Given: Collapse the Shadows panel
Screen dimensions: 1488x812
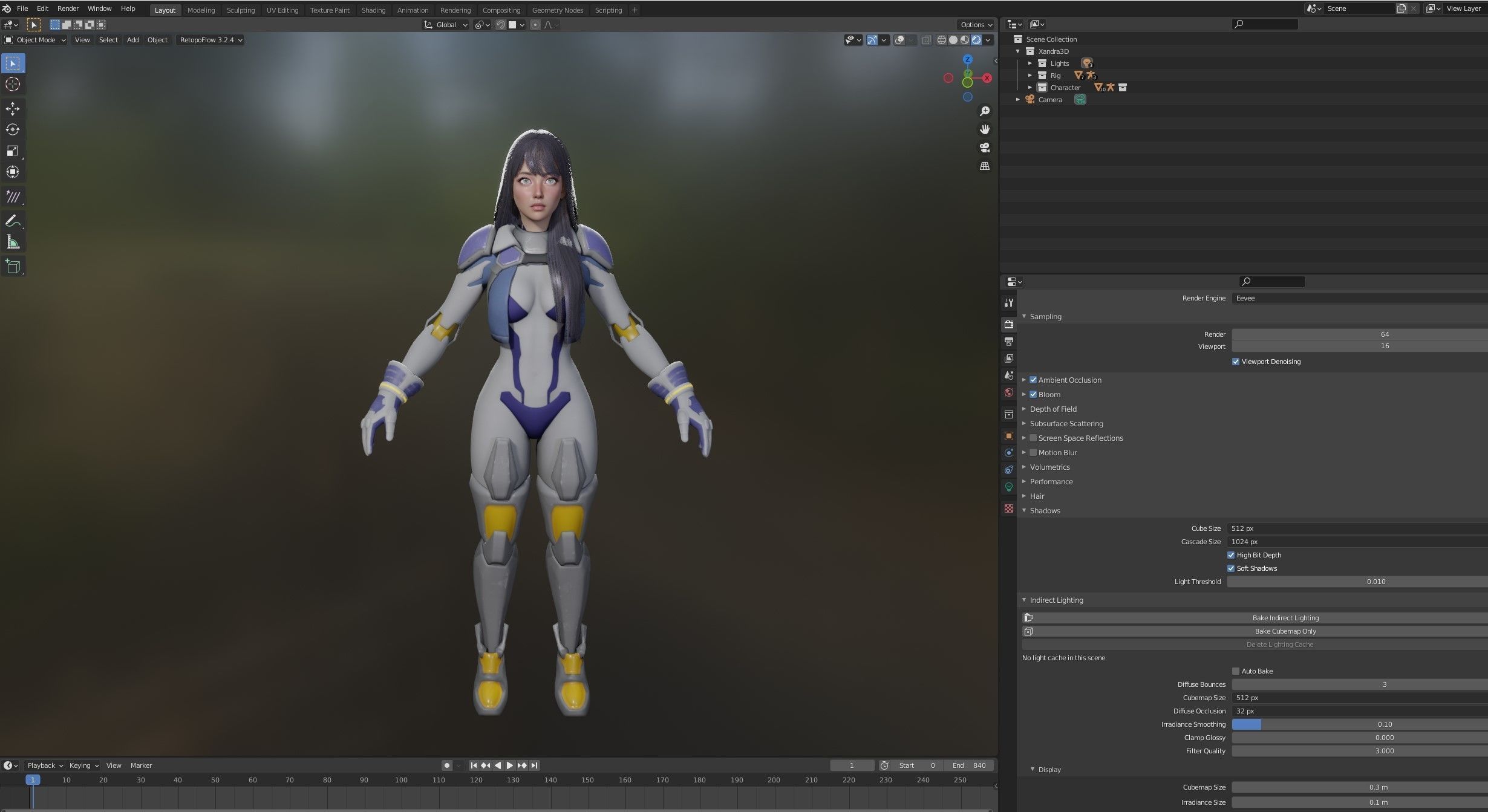Looking at the screenshot, I should 1045,510.
